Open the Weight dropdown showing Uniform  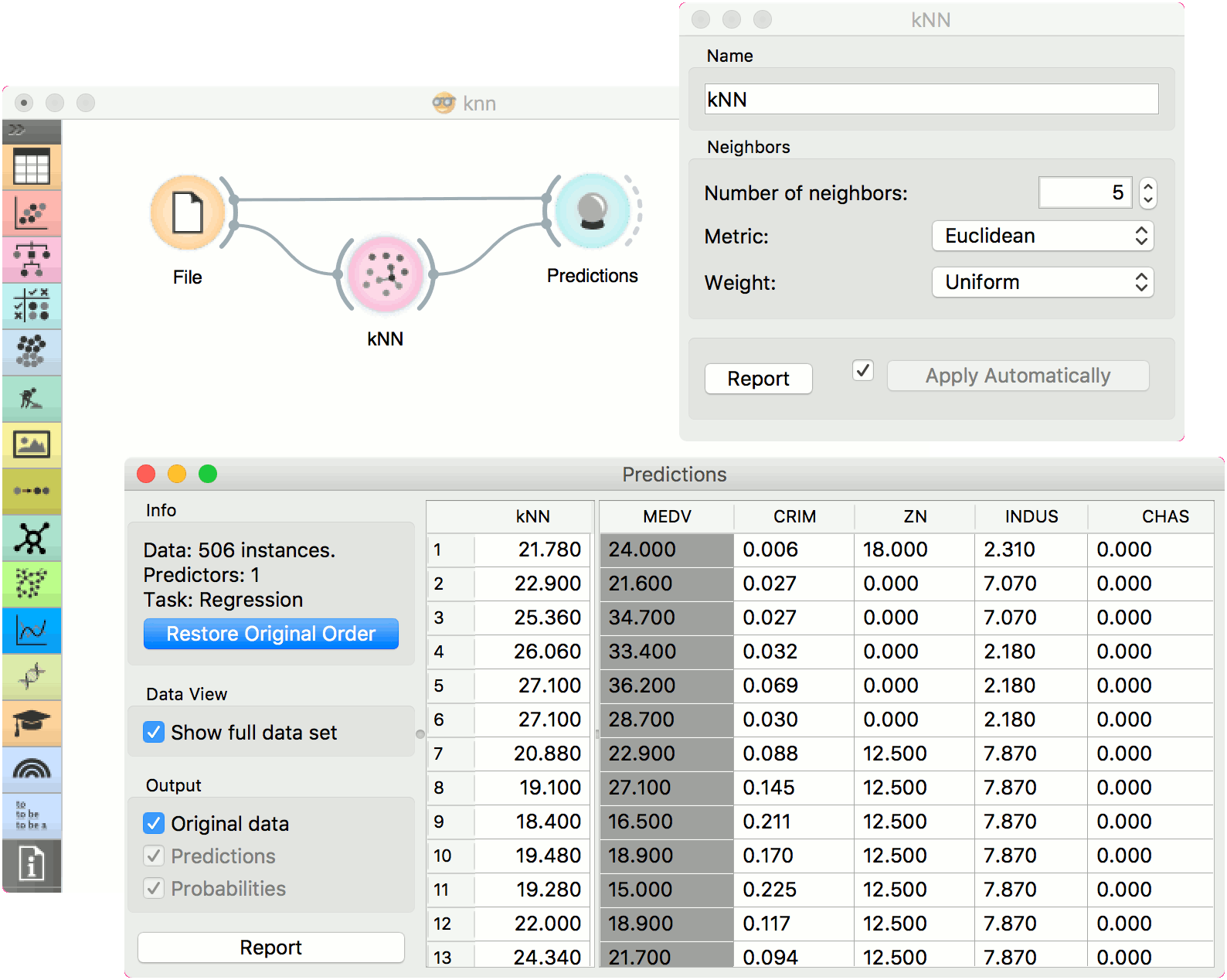tap(1042, 282)
